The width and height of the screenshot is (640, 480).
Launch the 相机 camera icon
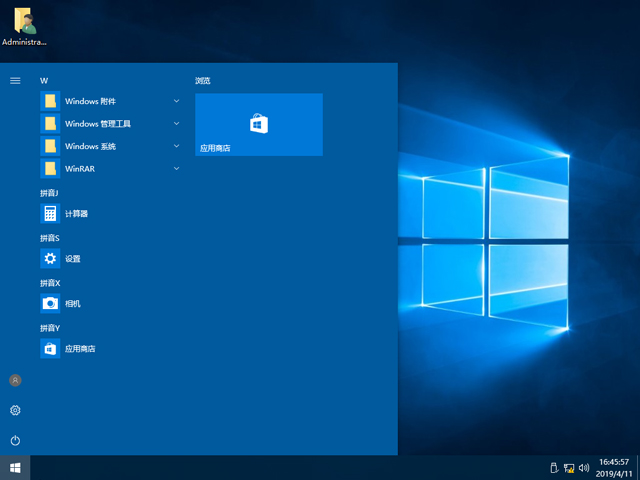[50, 303]
